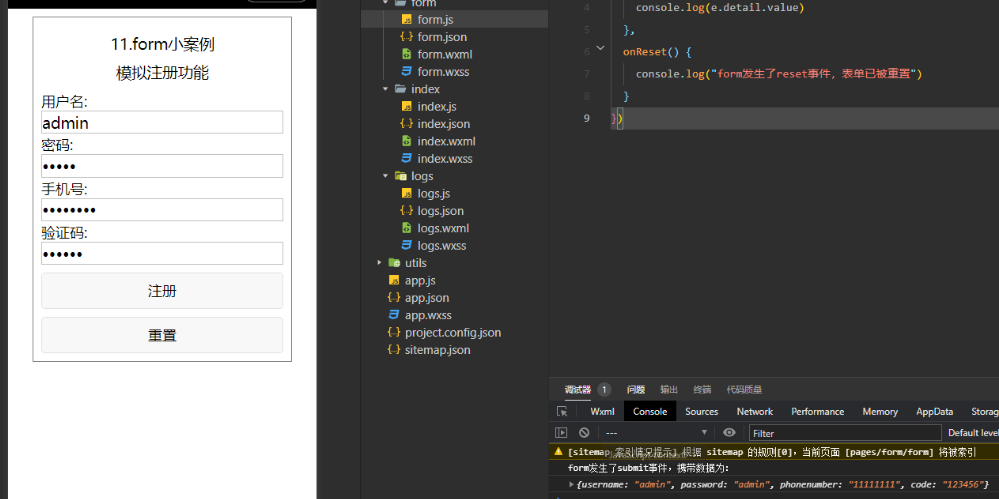
Task: Open the Network devtools tab
Action: [x=754, y=412]
